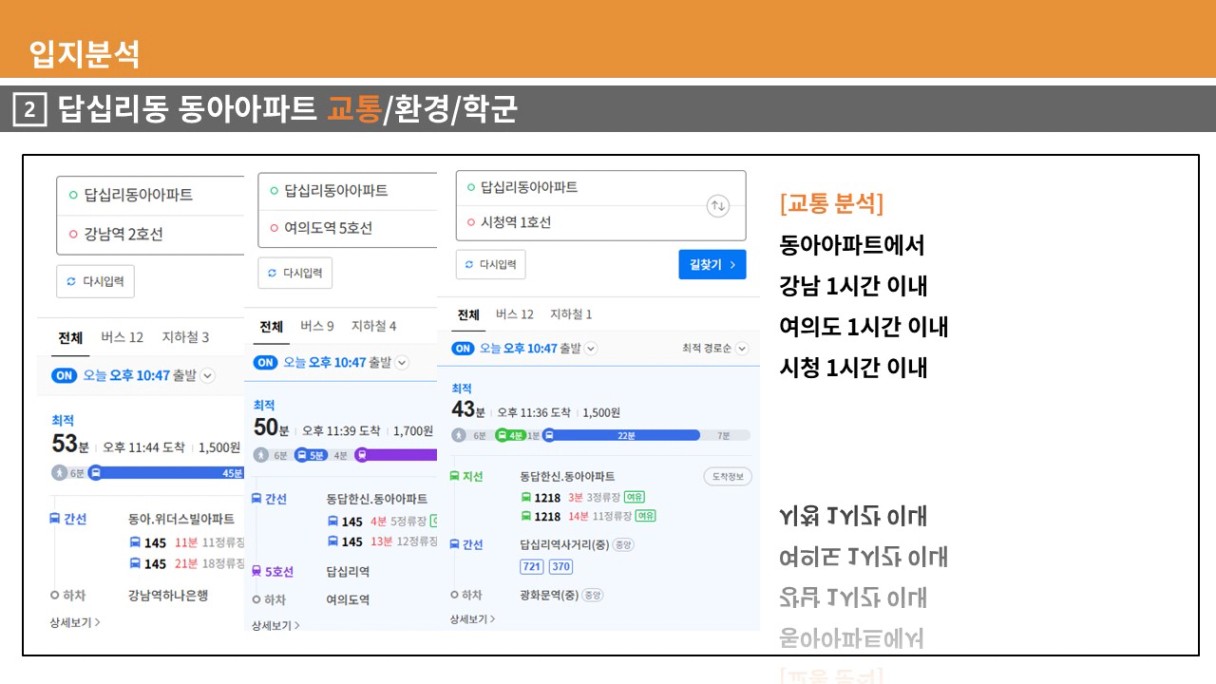Image resolution: width=1216 pixels, height=684 pixels.
Task: Select 지하철 4 tab
Action: click(374, 326)
